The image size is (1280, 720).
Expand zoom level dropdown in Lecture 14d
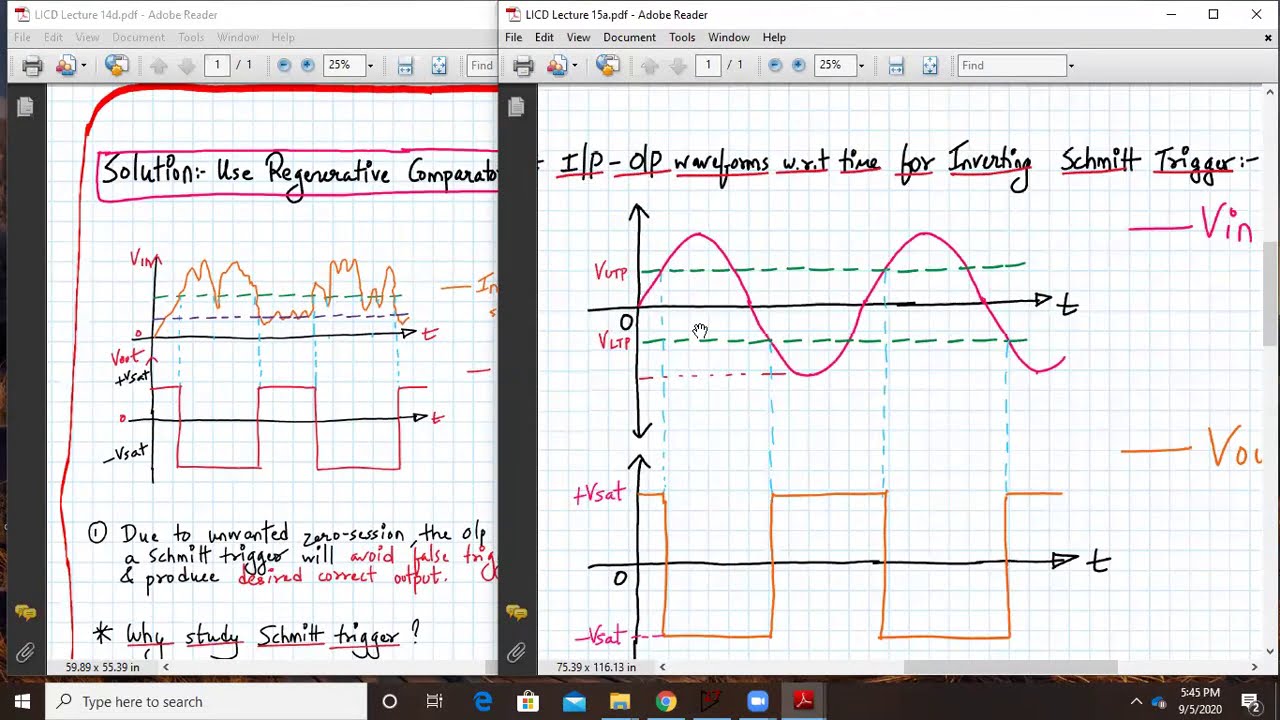(x=370, y=66)
